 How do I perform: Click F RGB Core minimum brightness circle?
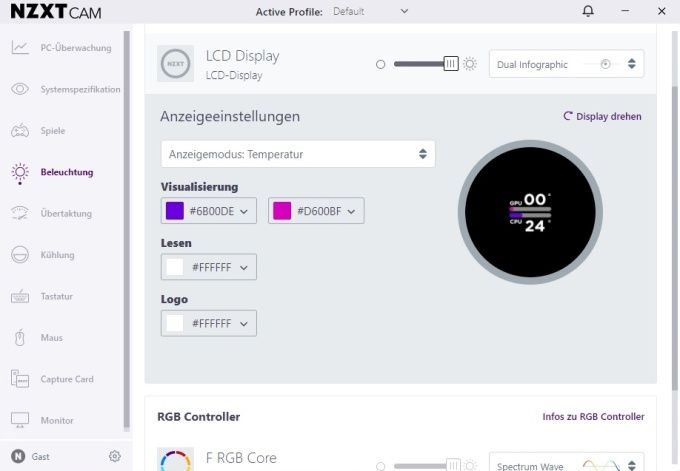point(380,466)
